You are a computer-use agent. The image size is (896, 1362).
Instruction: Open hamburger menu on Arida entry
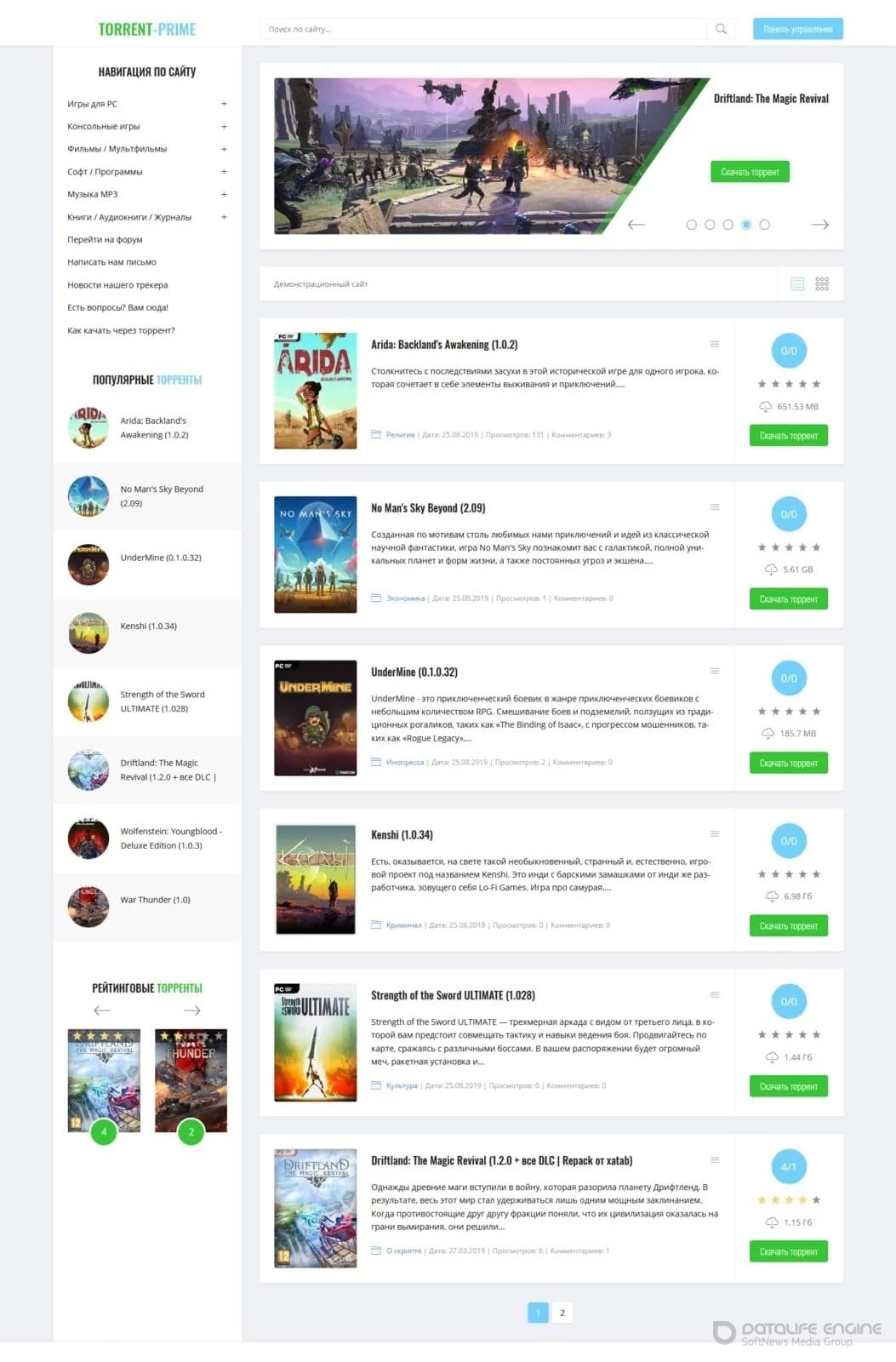click(x=715, y=344)
